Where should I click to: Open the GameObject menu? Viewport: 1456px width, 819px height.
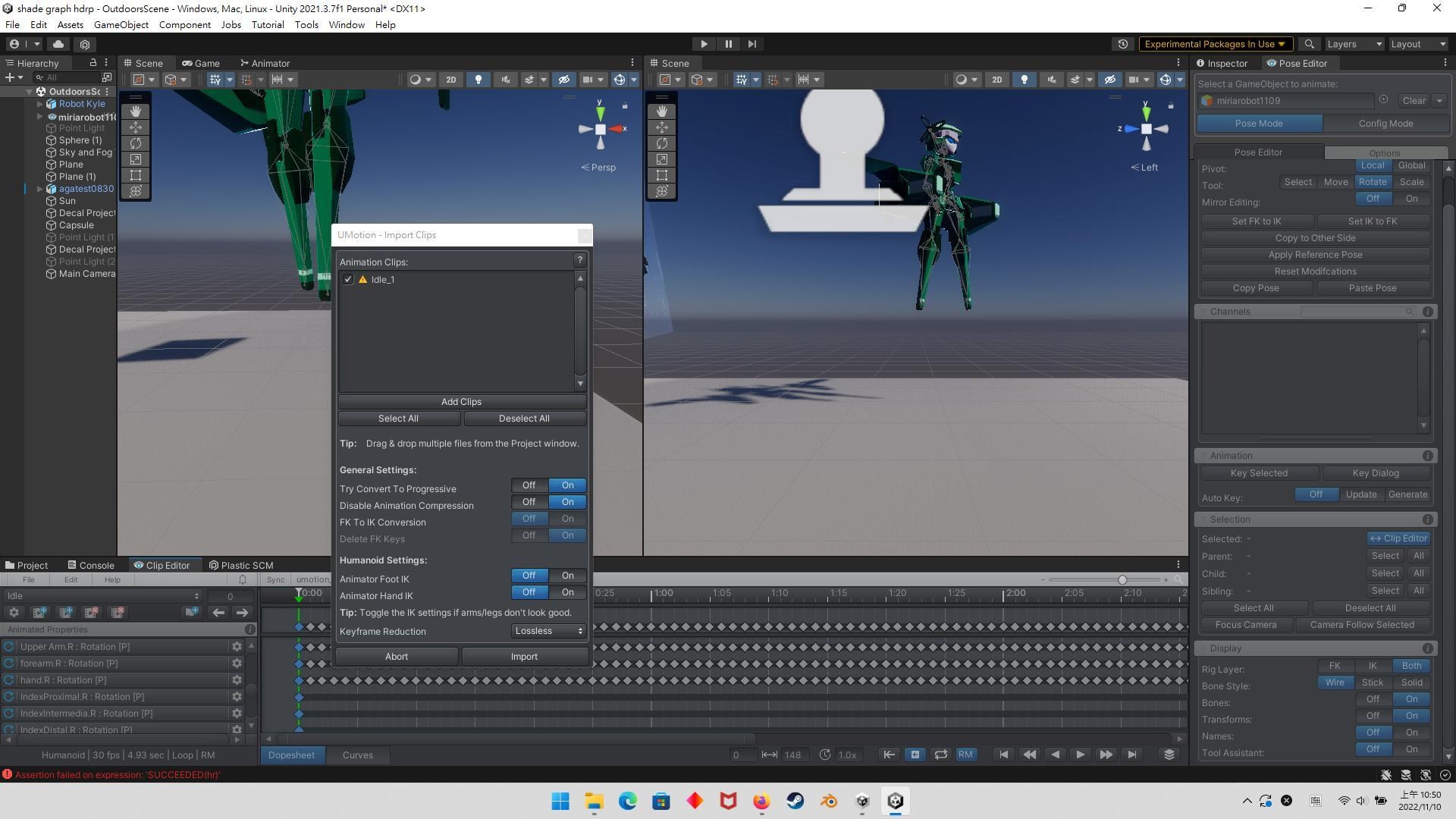121,24
